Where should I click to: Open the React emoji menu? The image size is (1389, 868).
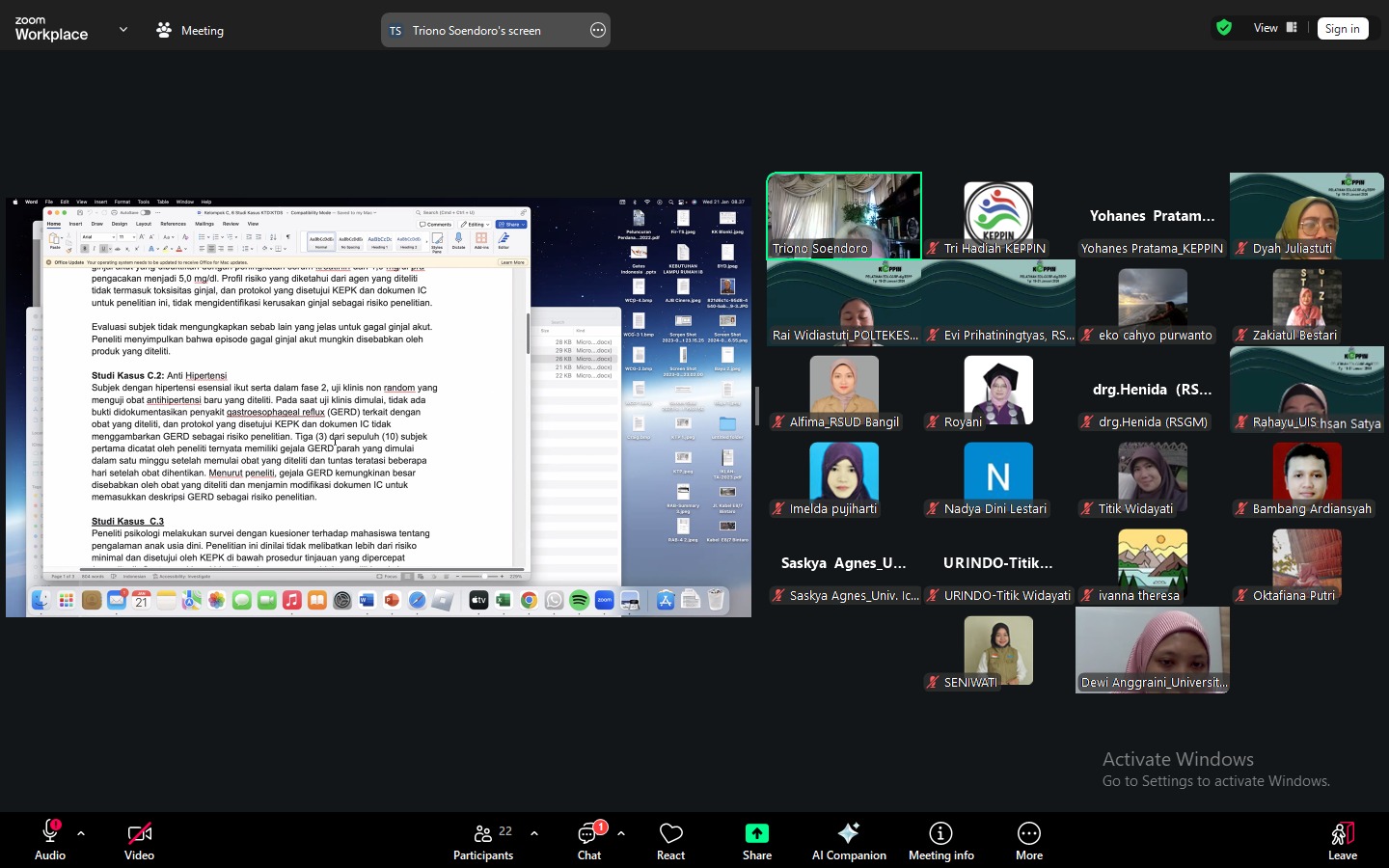(x=670, y=840)
